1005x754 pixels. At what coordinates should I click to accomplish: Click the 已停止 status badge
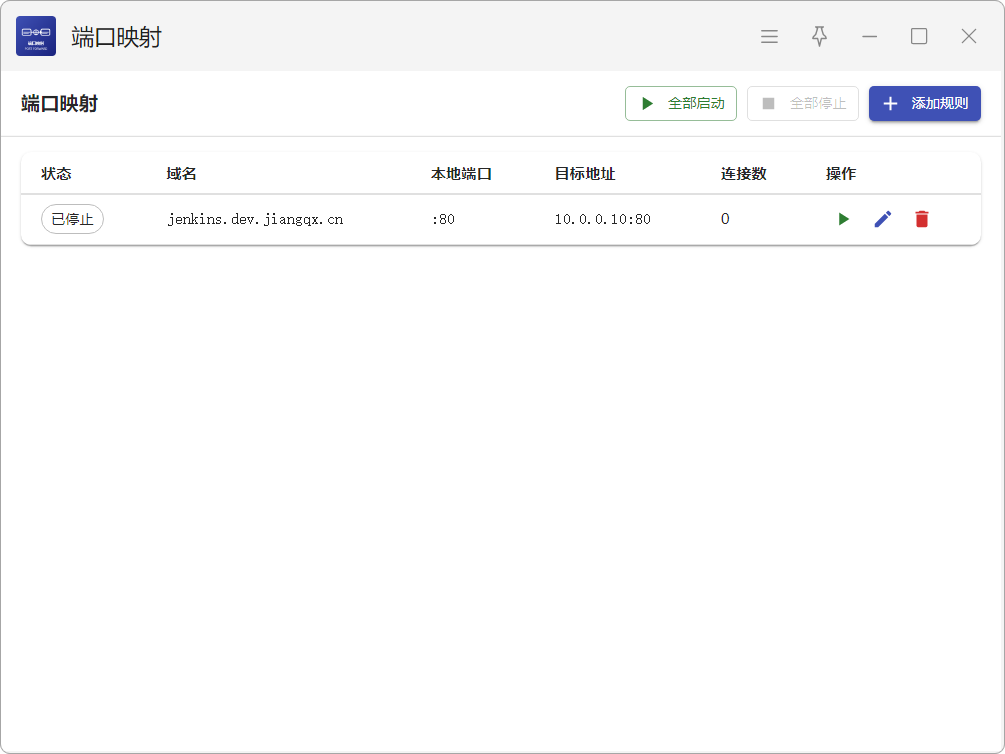[72, 219]
